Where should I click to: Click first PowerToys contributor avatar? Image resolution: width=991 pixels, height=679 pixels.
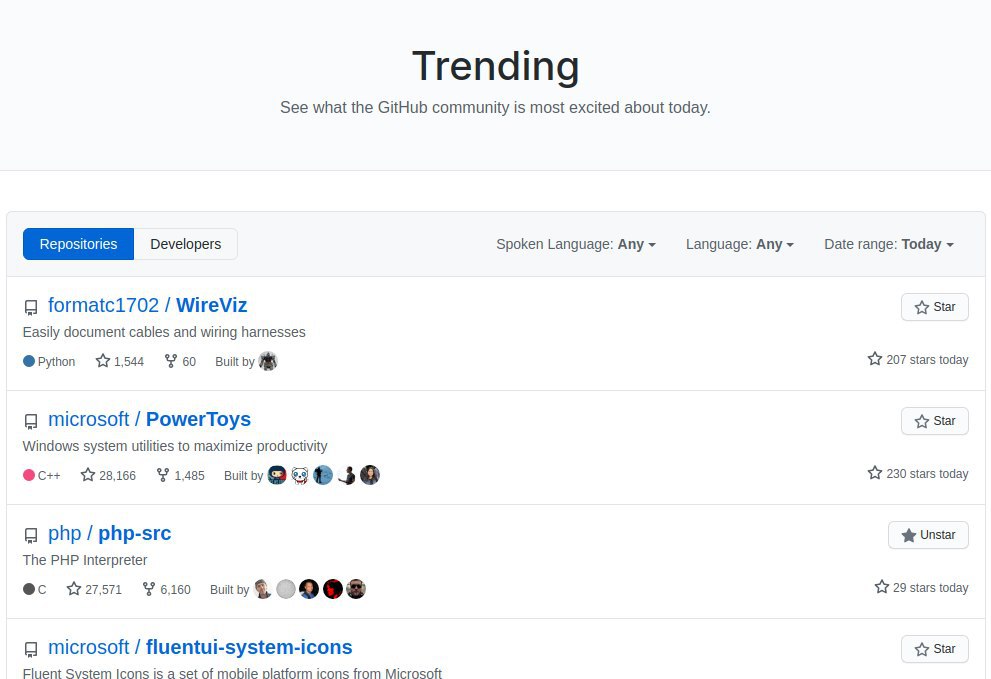pyautogui.click(x=277, y=475)
